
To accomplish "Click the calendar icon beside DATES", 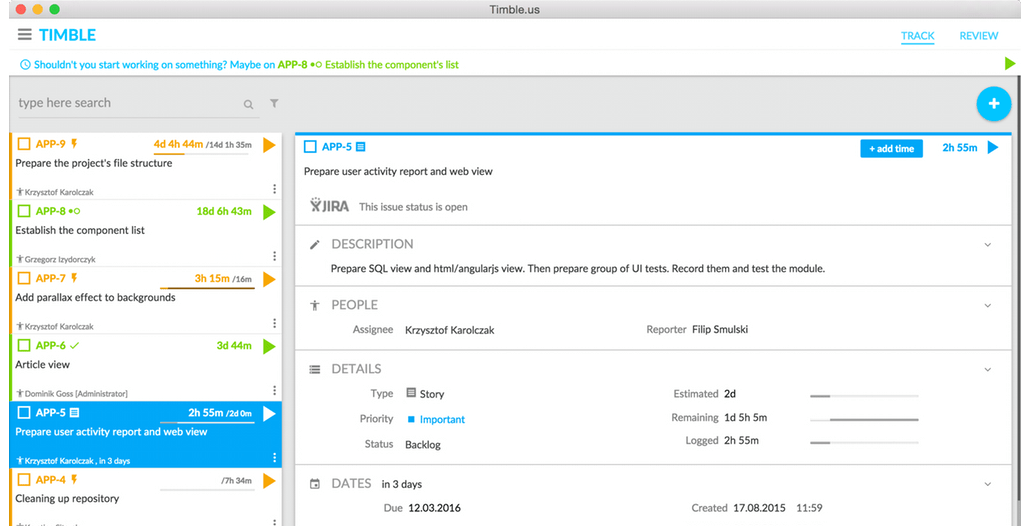I will pyautogui.click(x=315, y=484).
